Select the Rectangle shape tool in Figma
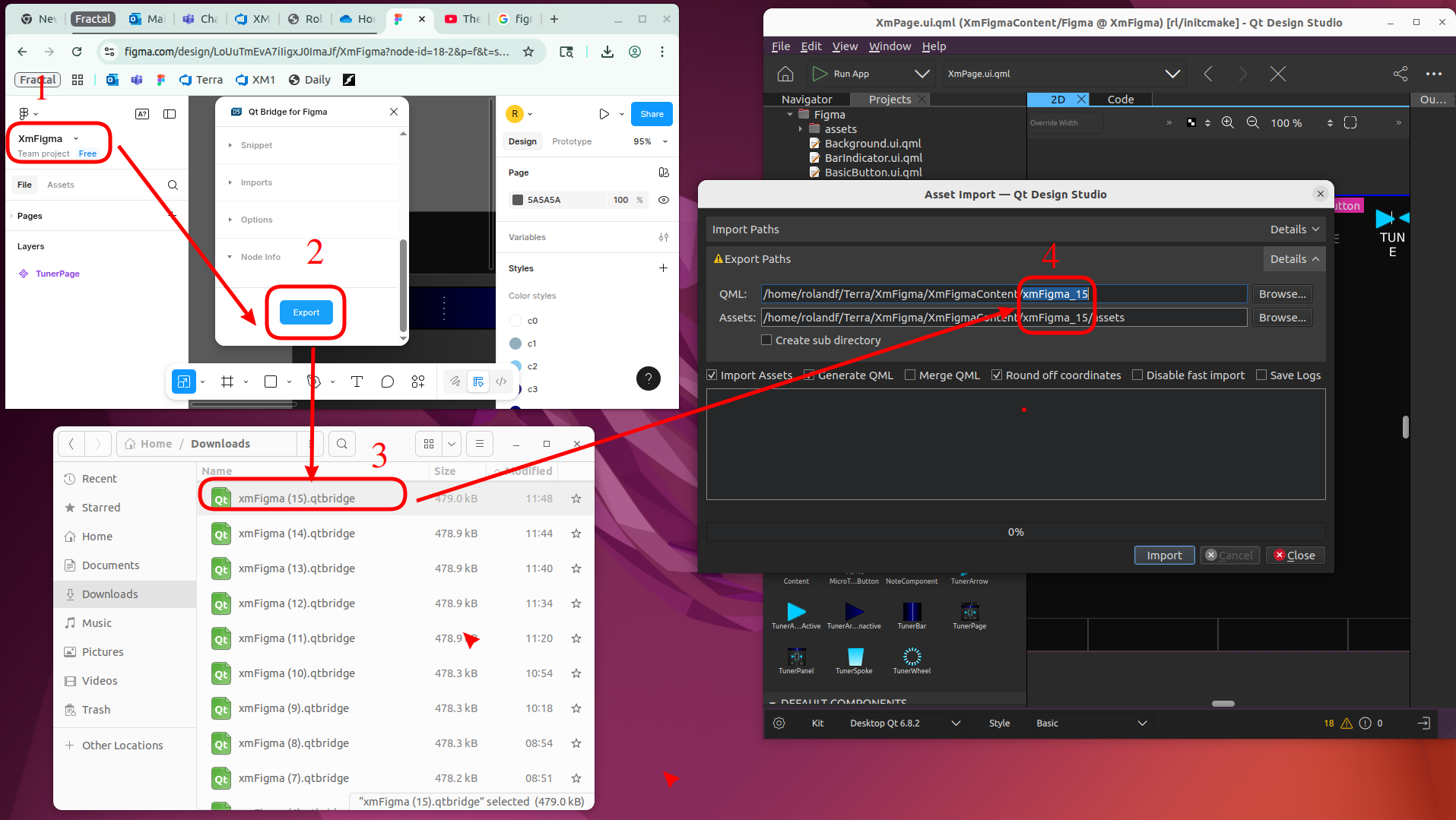The image size is (1456, 820). pyautogui.click(x=271, y=382)
